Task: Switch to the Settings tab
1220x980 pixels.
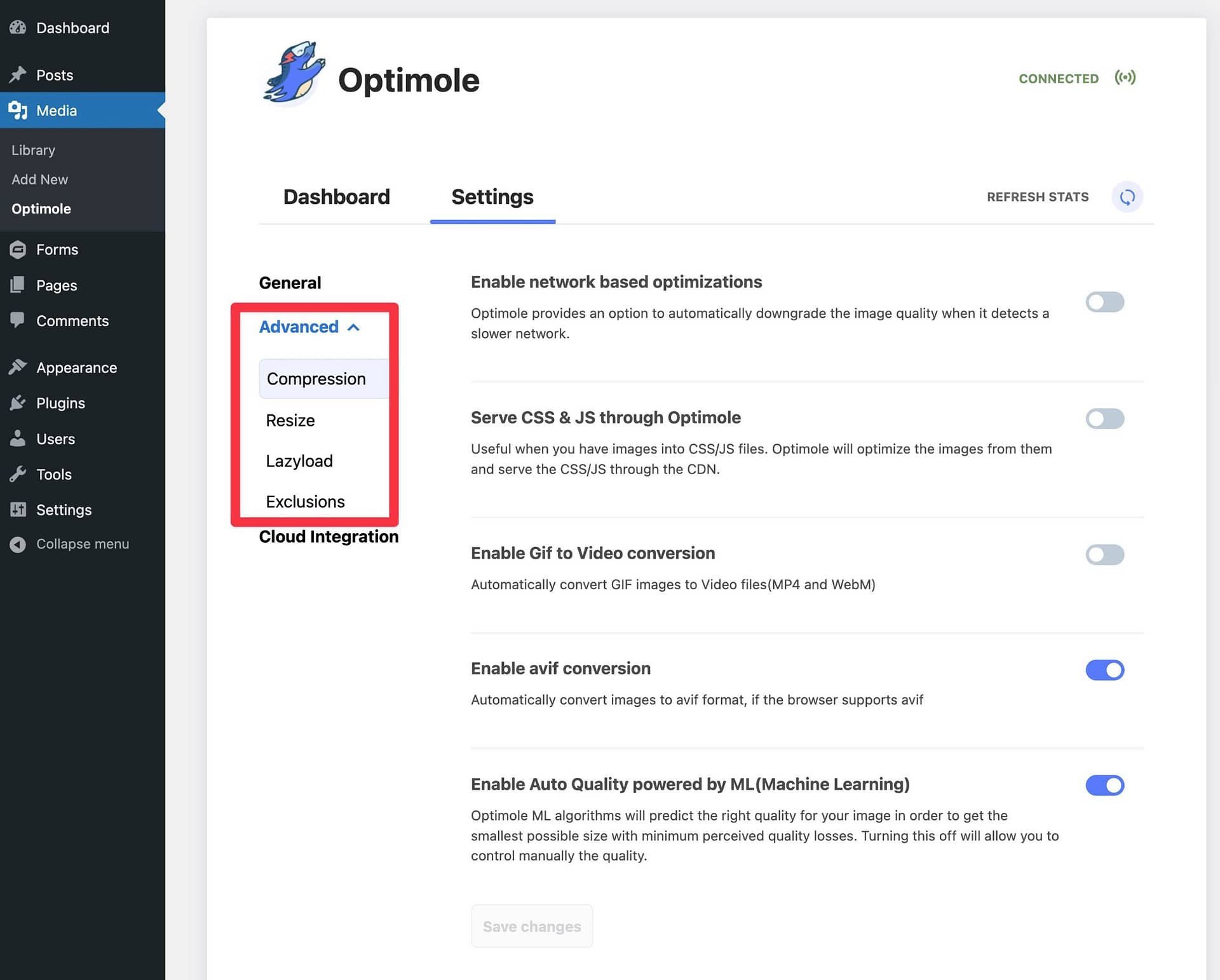Action: point(491,196)
